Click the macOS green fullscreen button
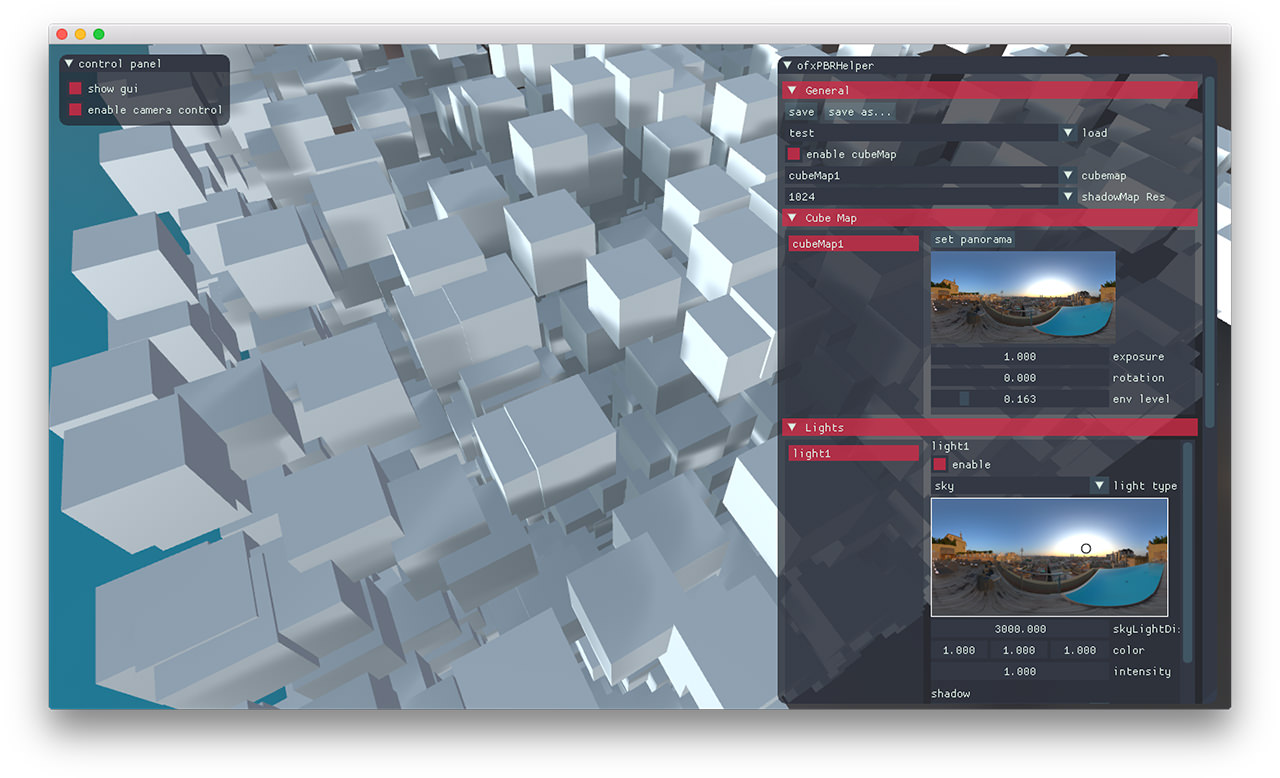1280x778 pixels. pyautogui.click(x=99, y=34)
